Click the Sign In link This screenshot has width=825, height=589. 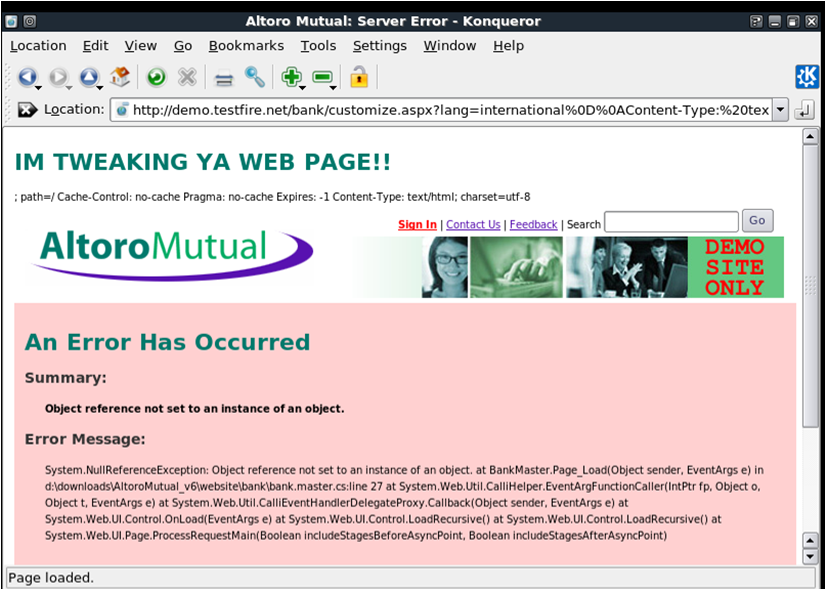tap(417, 224)
